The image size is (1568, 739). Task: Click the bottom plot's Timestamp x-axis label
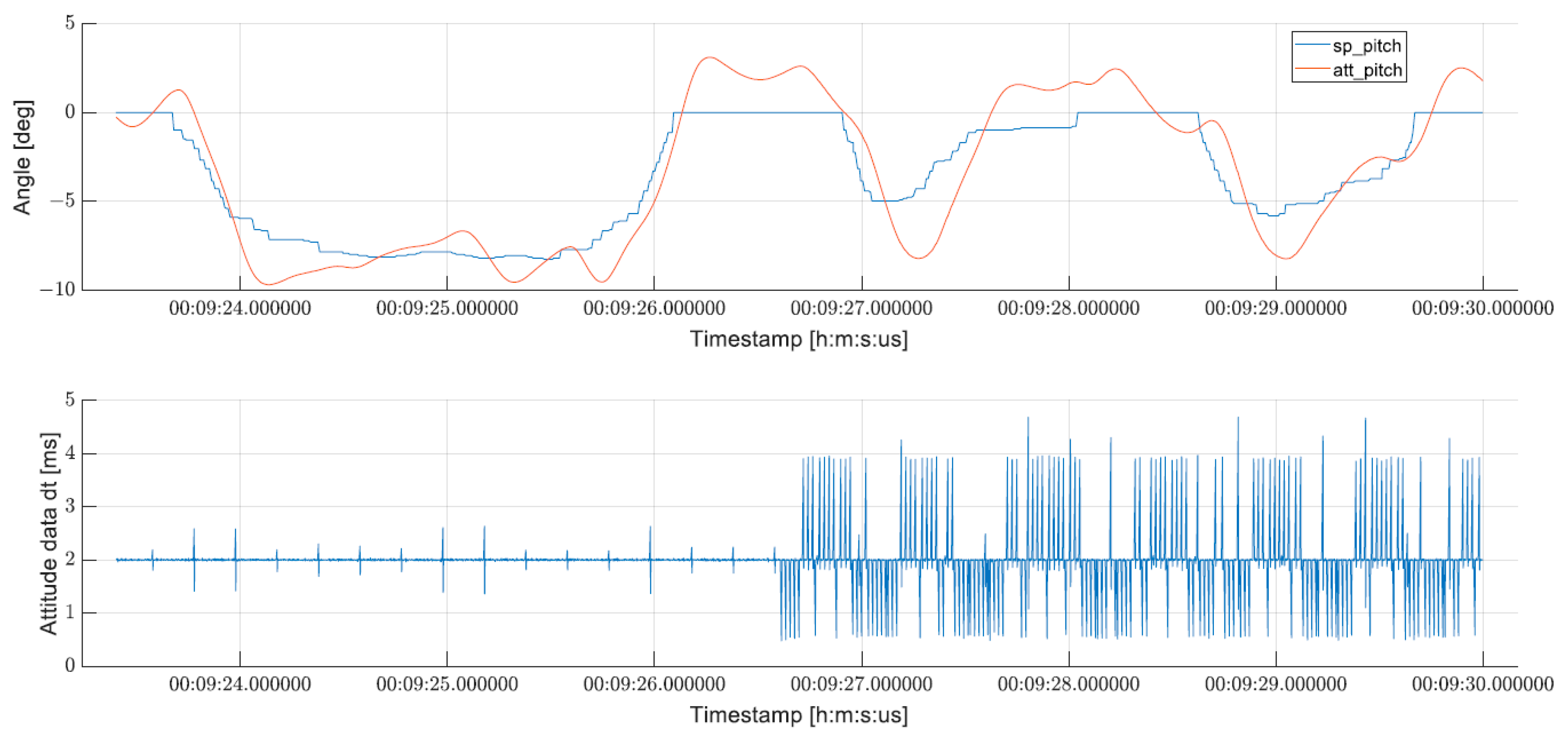799,714
